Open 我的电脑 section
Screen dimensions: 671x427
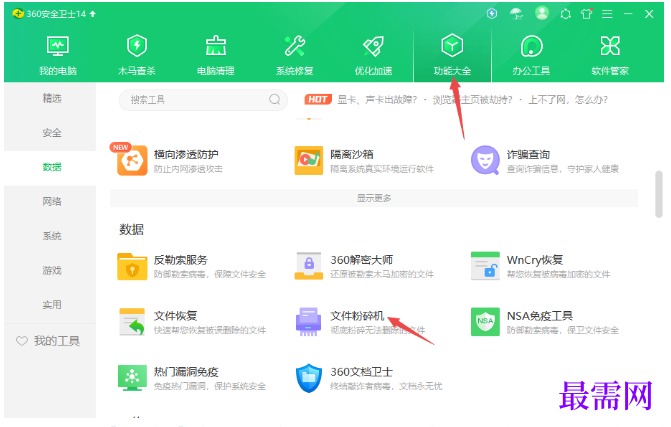tap(58, 56)
